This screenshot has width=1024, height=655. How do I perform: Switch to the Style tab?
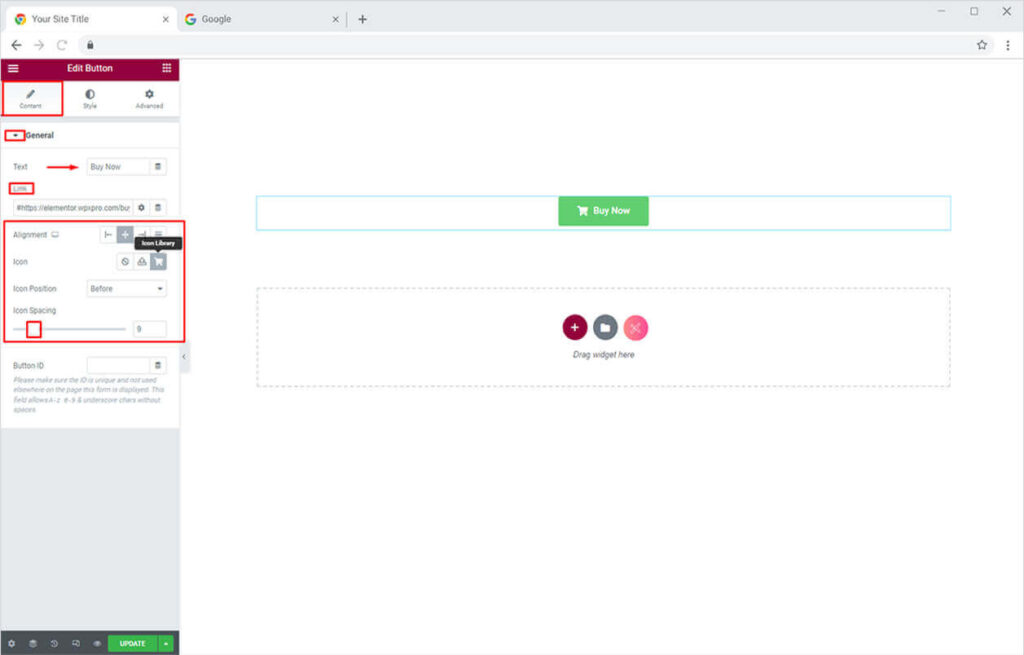pos(90,98)
